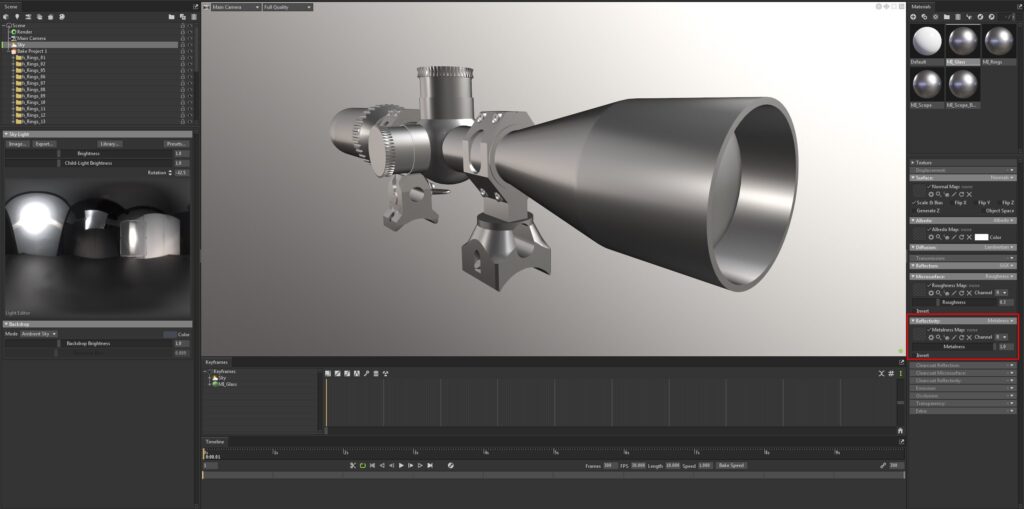Open the Main Camera dropdown

(x=235, y=7)
